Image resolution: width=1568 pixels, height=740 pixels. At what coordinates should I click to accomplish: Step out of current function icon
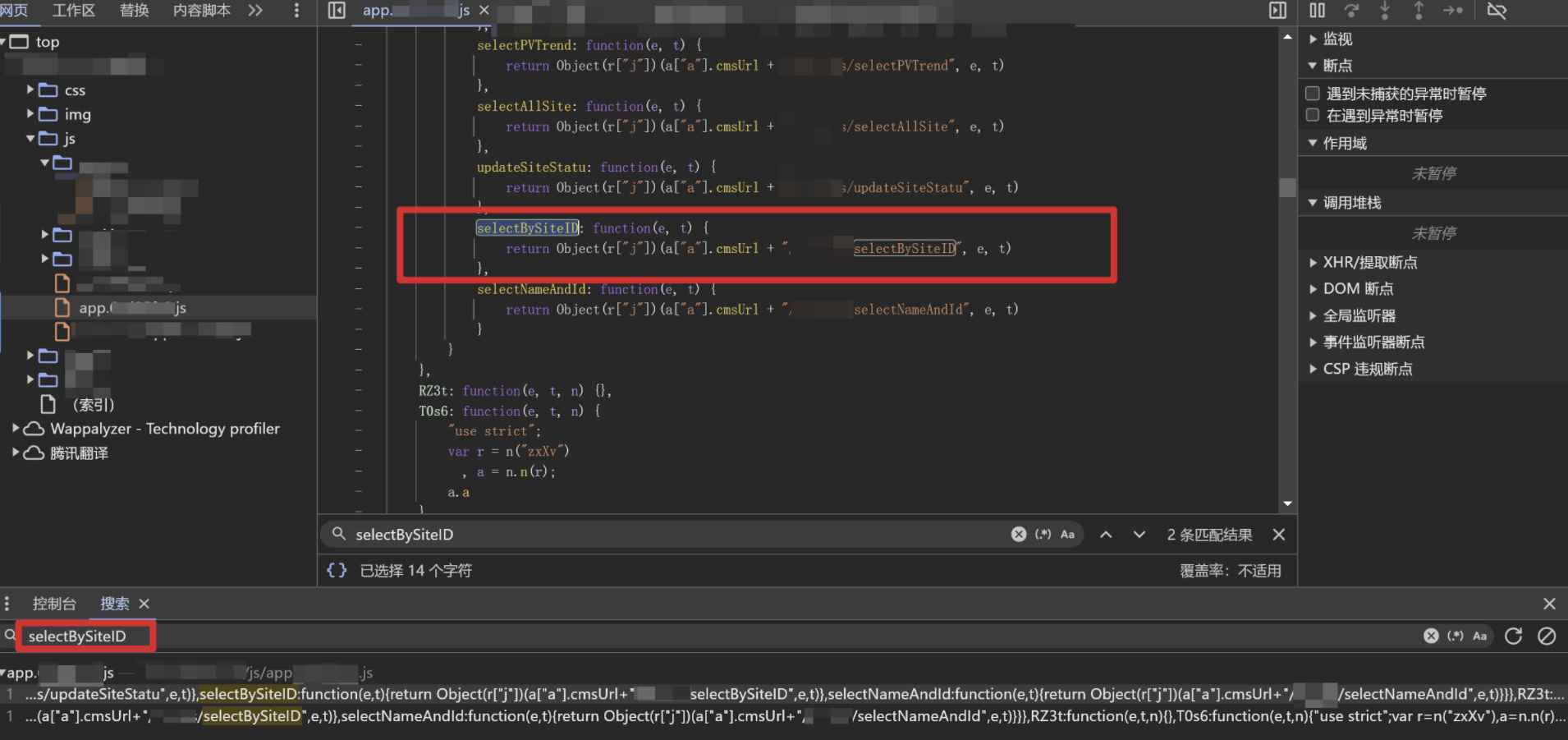pos(1419,11)
